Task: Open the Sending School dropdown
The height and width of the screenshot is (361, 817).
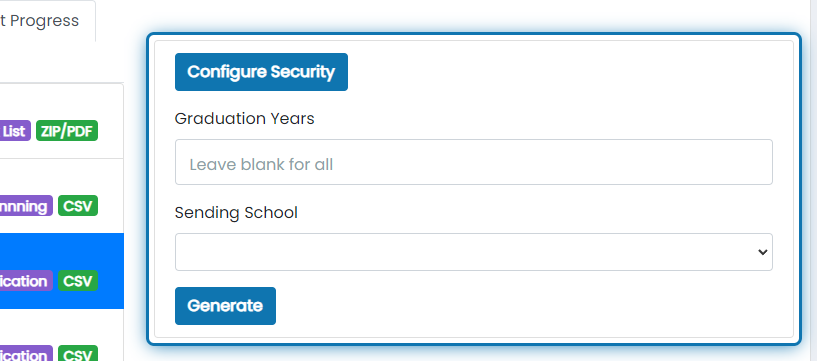Action: (x=474, y=252)
